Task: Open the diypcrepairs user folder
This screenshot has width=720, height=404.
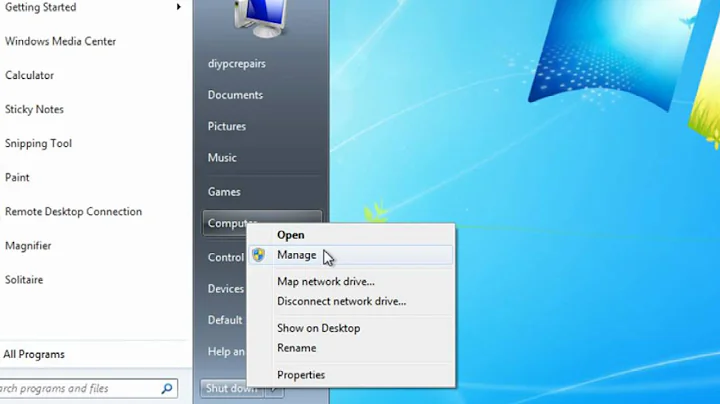Action: (x=236, y=64)
